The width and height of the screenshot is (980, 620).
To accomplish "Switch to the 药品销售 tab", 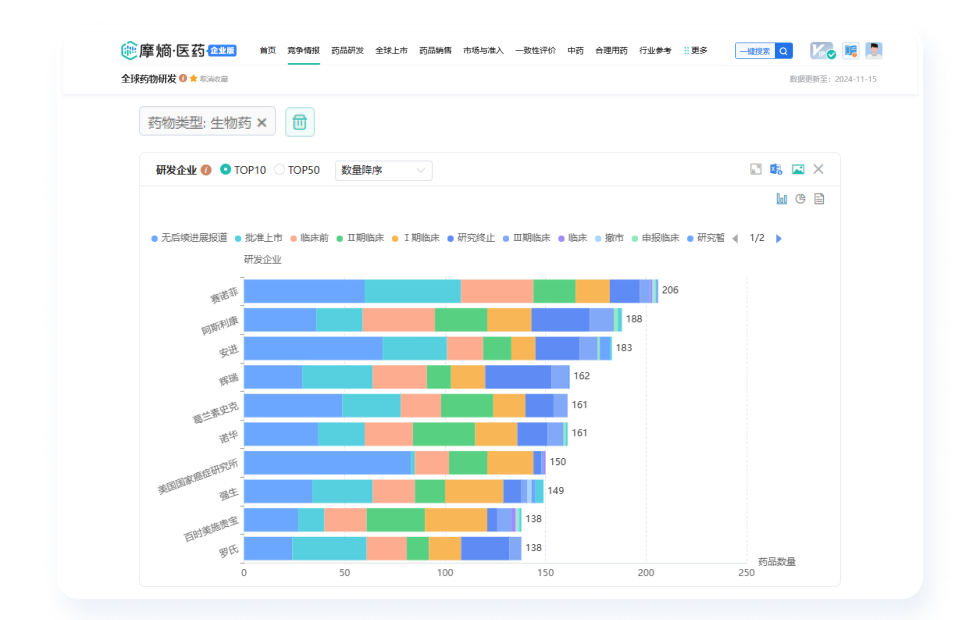I will click(435, 51).
